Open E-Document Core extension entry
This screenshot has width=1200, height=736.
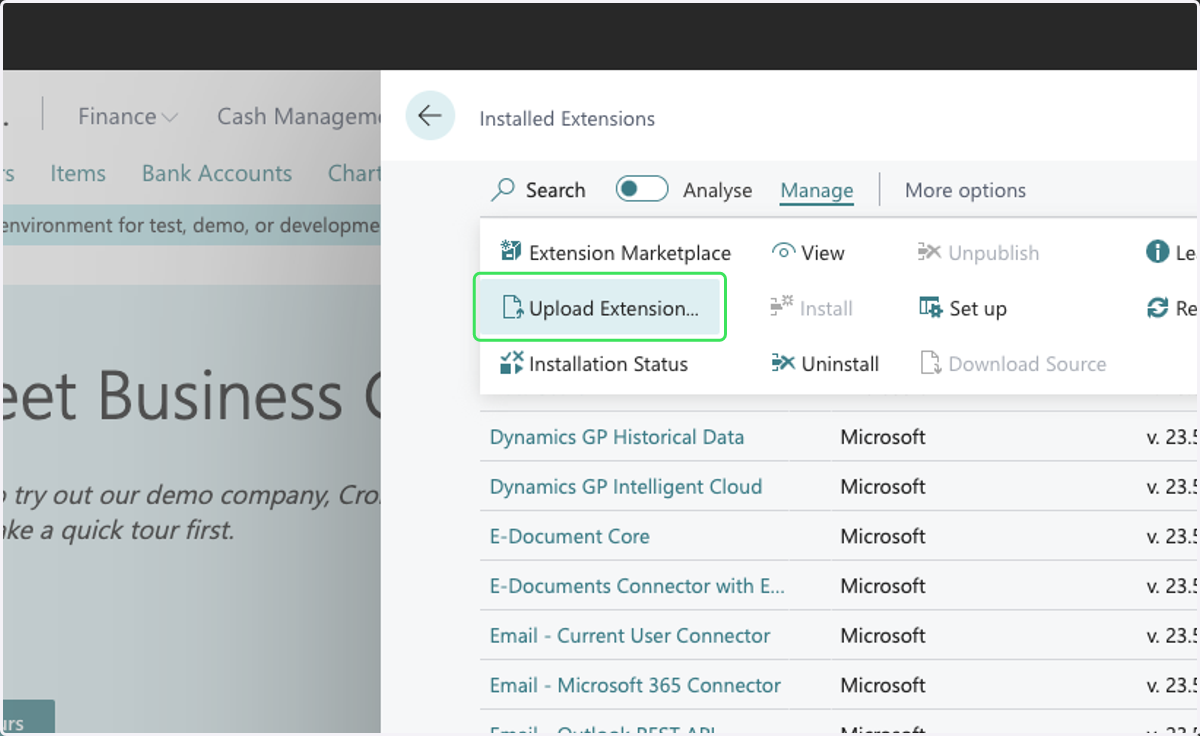[x=570, y=536]
